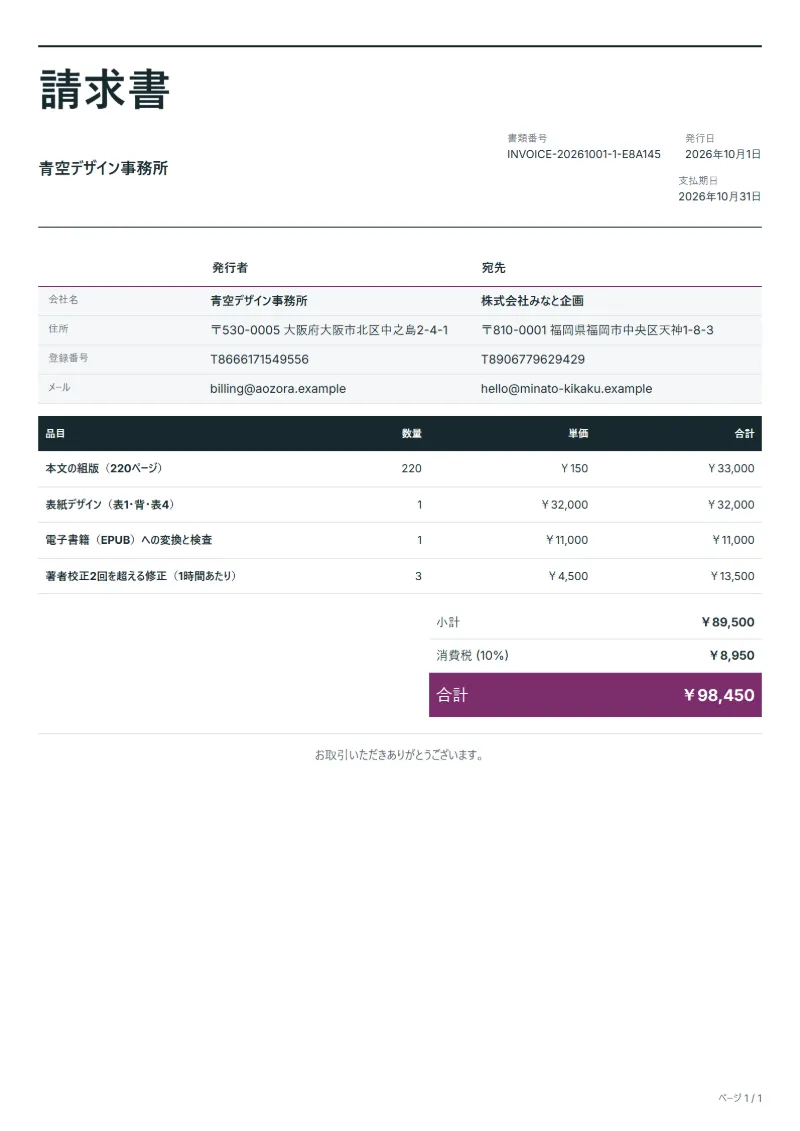Click the 数量 table header
Viewport: 800px width, 1131px height.
pos(412,434)
